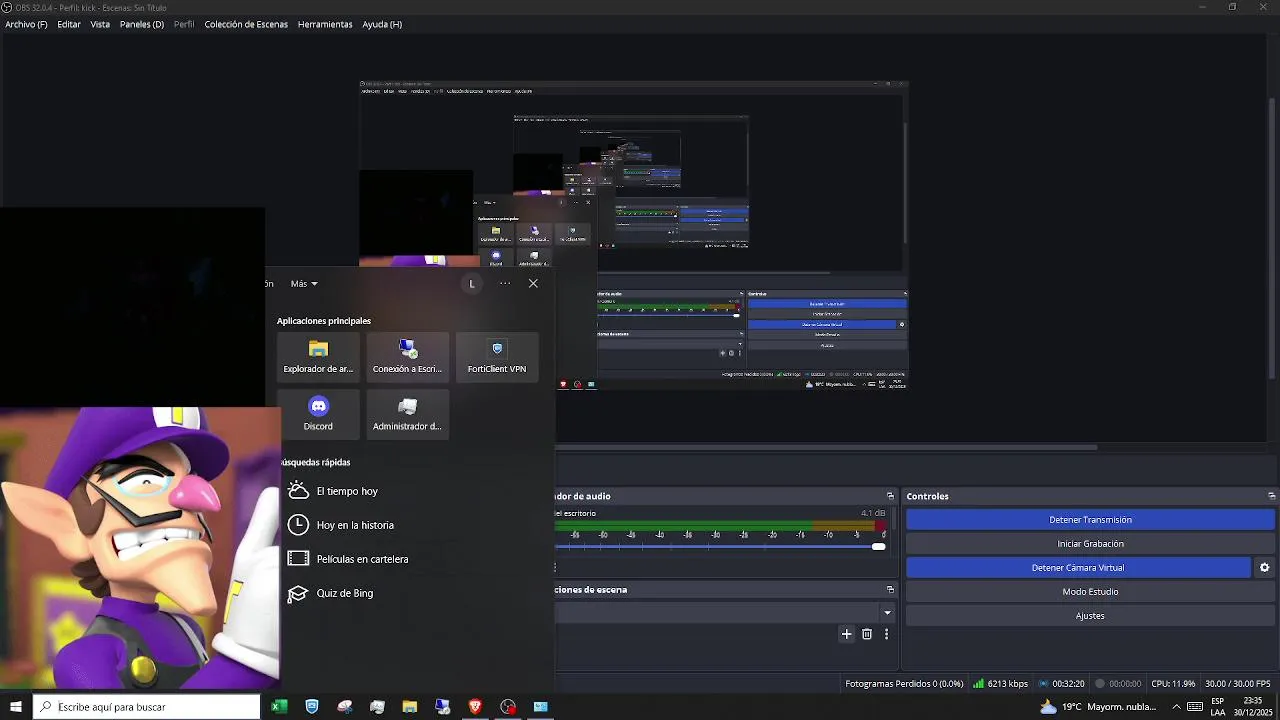Click the Fotogramas Perdidos status text
Viewport: 1280px width, 720px height.
tap(904, 684)
